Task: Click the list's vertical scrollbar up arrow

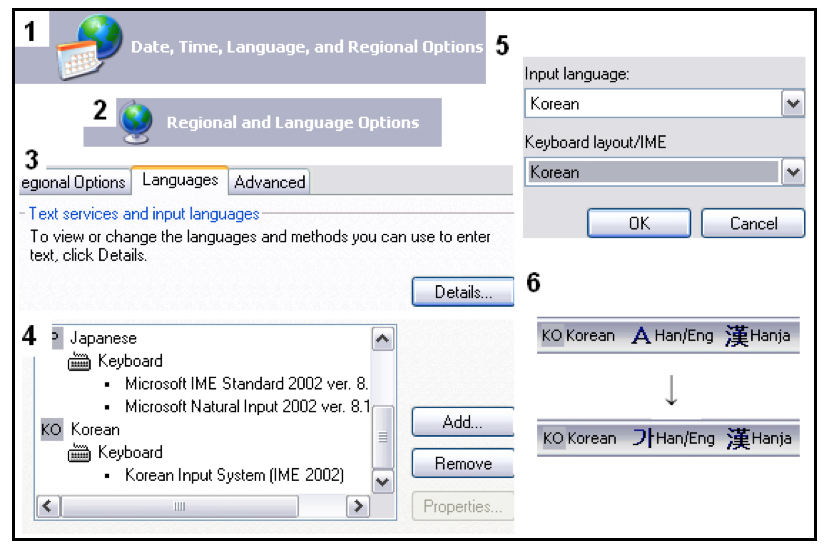Action: (x=383, y=339)
